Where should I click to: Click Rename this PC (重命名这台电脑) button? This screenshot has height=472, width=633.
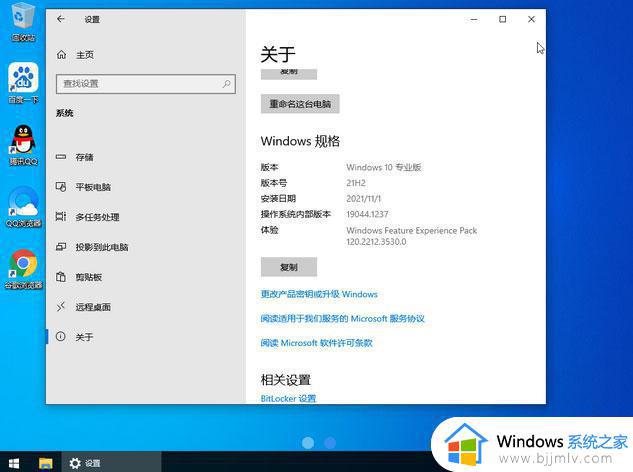click(300, 104)
